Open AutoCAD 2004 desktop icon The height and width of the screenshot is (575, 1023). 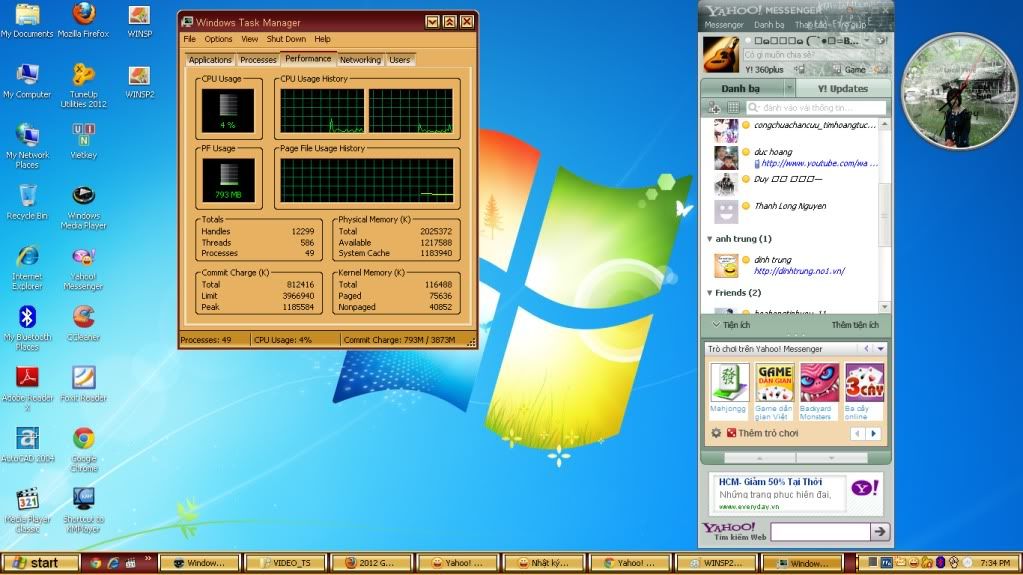27,445
